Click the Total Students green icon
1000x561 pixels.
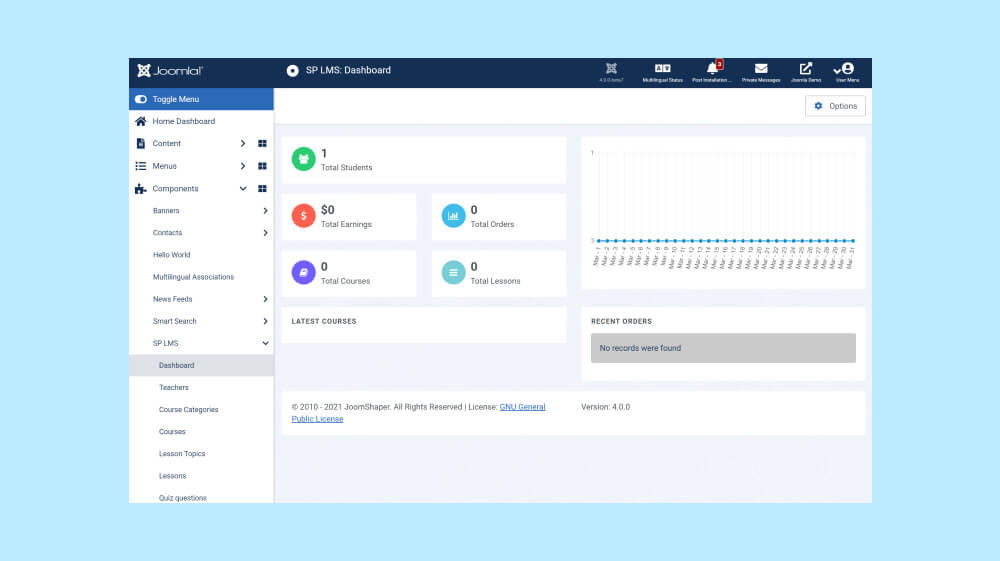303,159
